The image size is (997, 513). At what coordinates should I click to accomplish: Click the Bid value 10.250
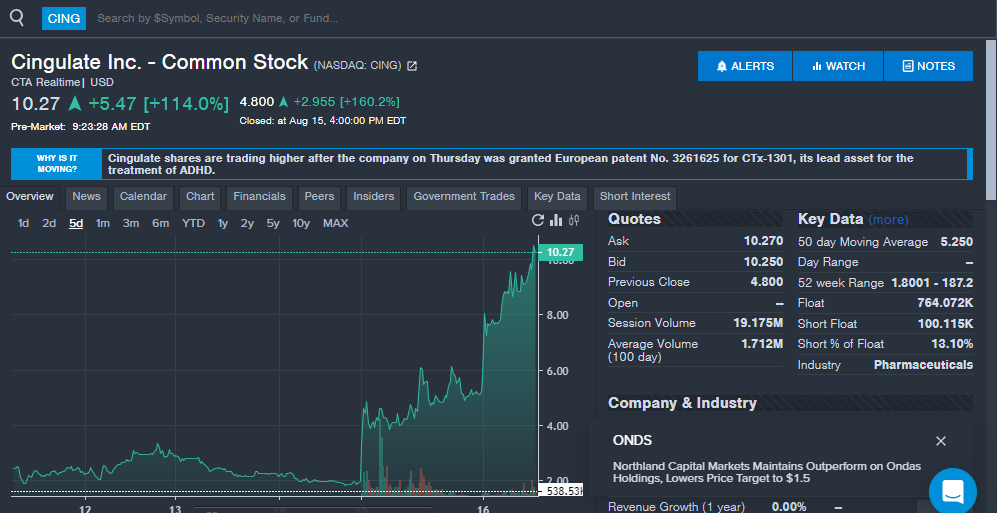(x=763, y=262)
